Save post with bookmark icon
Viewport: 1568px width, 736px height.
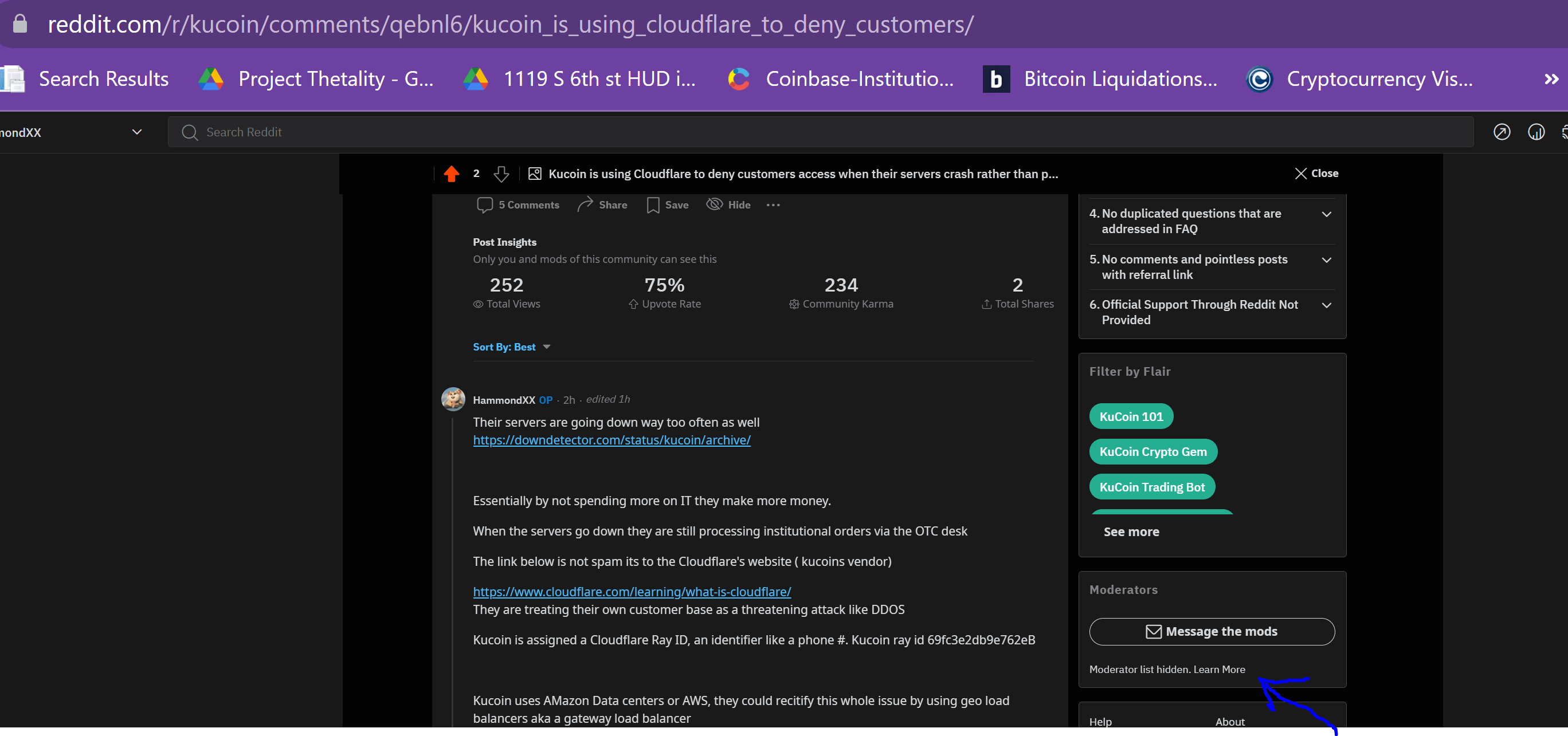tap(653, 205)
